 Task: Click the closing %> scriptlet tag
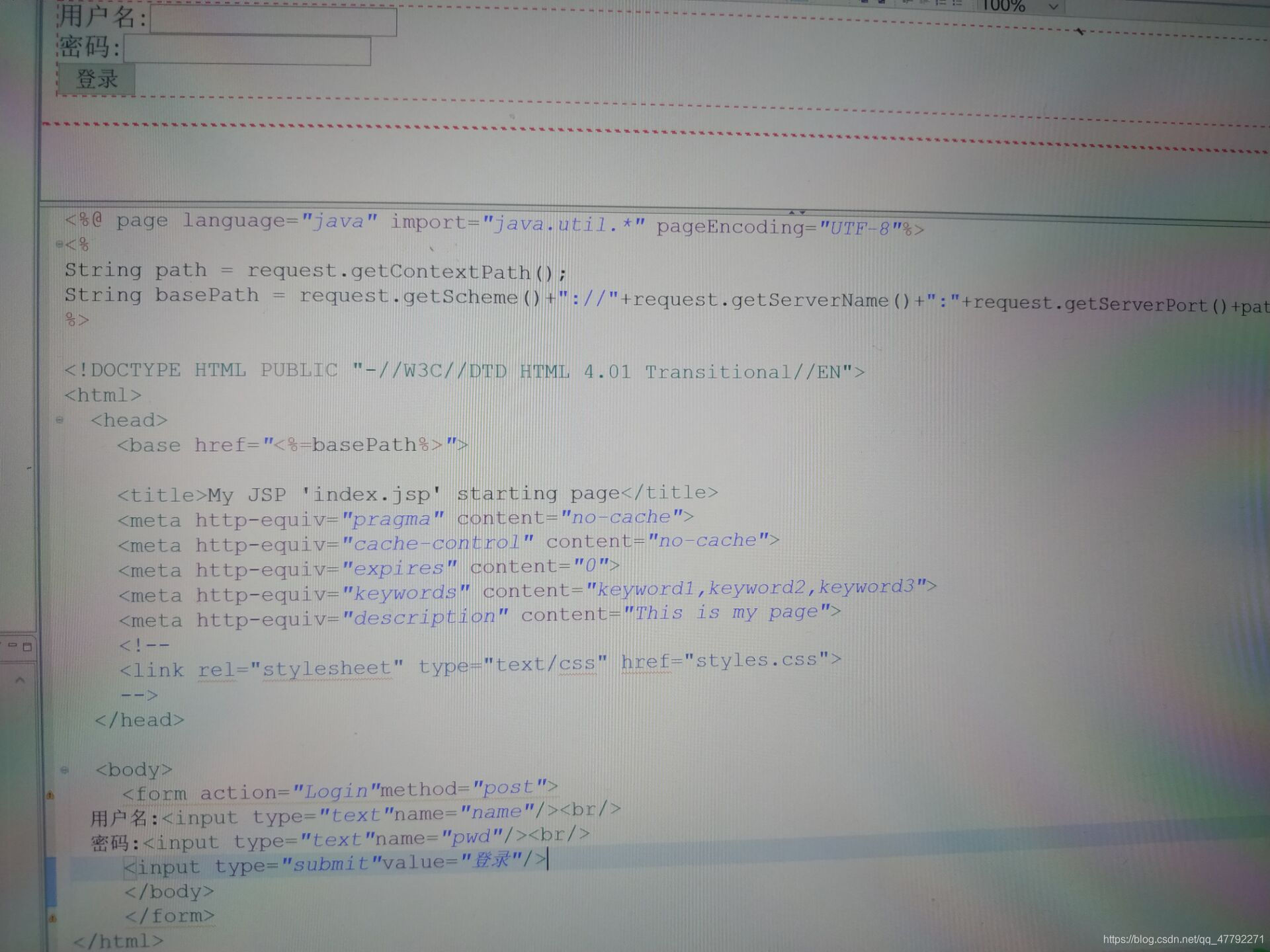point(77,320)
